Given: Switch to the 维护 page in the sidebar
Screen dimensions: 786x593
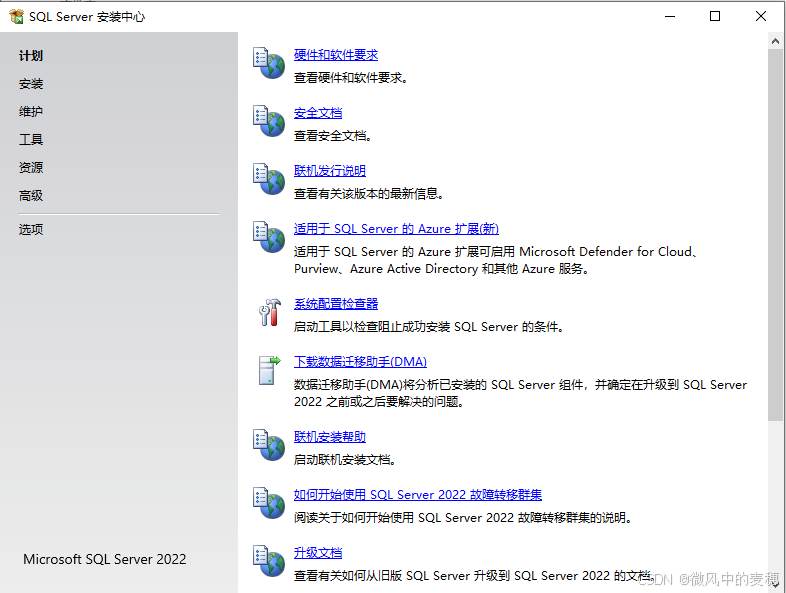Looking at the screenshot, I should tap(31, 112).
